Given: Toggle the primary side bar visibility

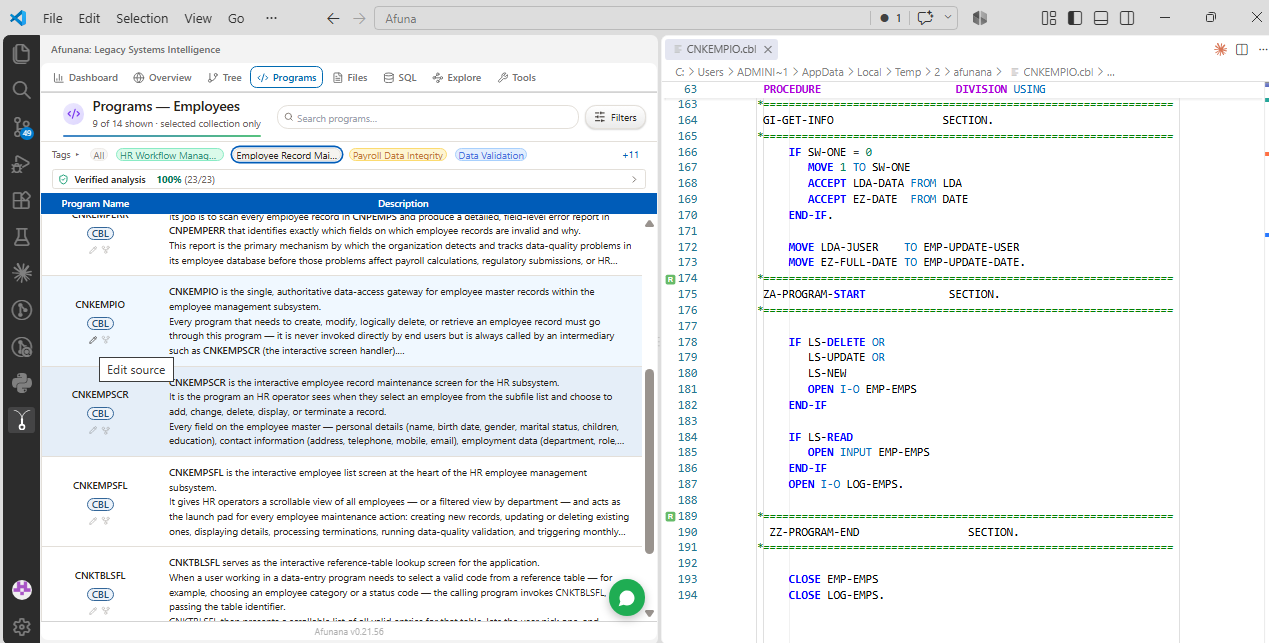Looking at the screenshot, I should click(1075, 18).
